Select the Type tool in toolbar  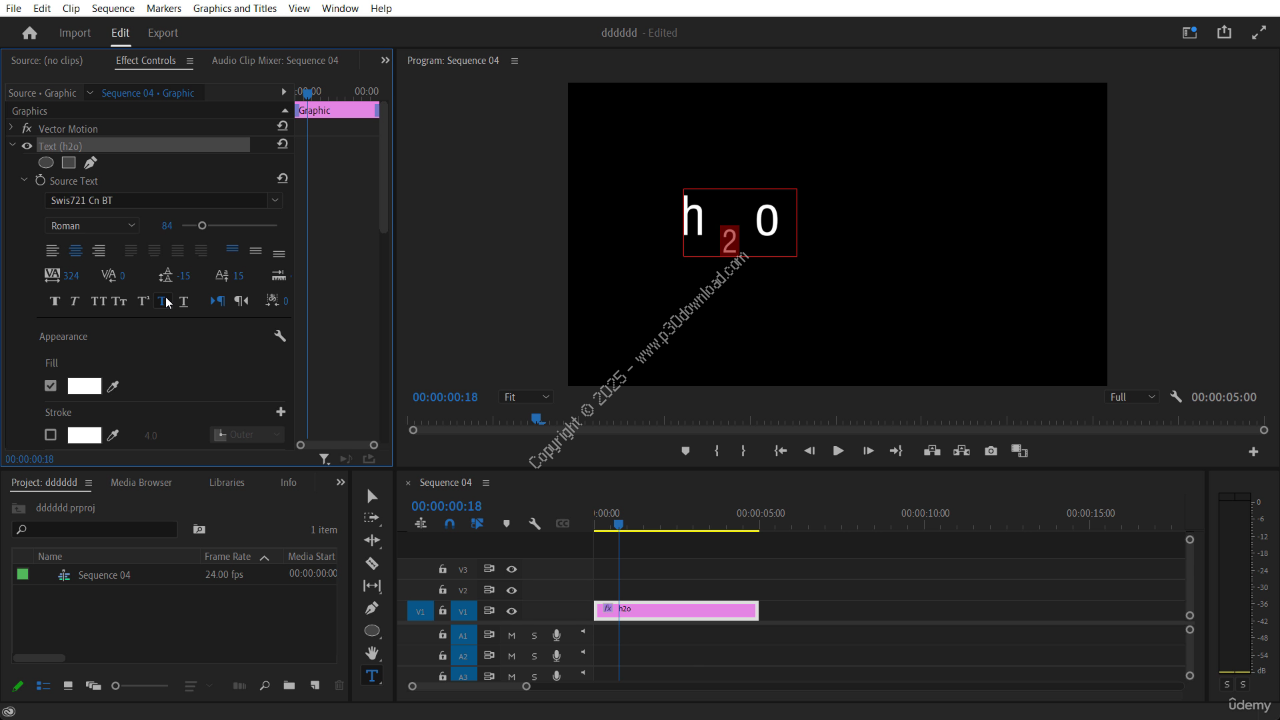(372, 677)
